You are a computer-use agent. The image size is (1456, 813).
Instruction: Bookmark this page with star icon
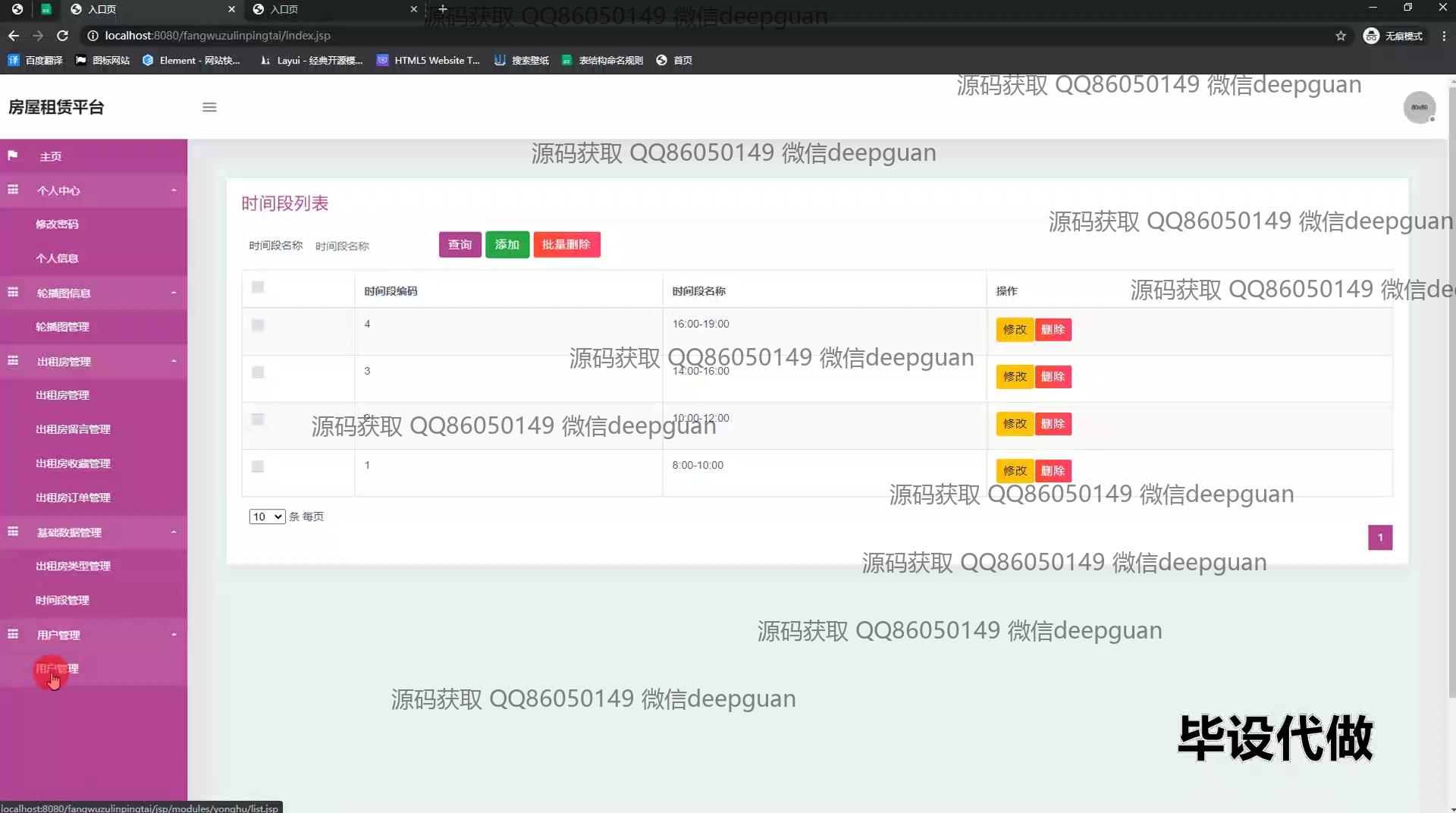pos(1341,36)
